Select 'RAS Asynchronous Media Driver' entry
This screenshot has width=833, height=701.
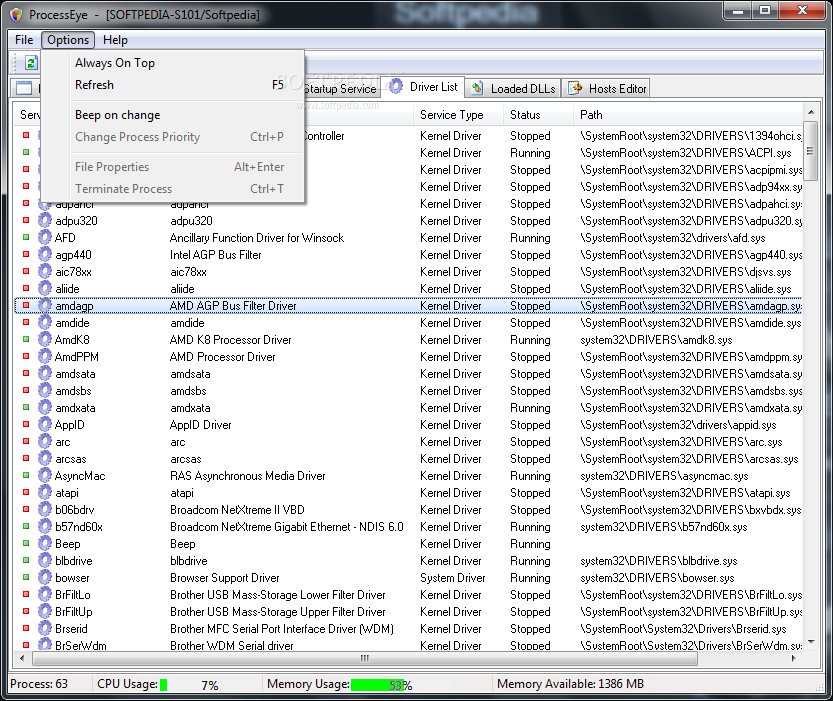248,476
